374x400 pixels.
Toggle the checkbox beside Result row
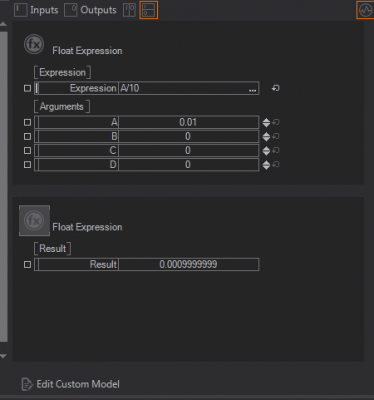(x=27, y=264)
